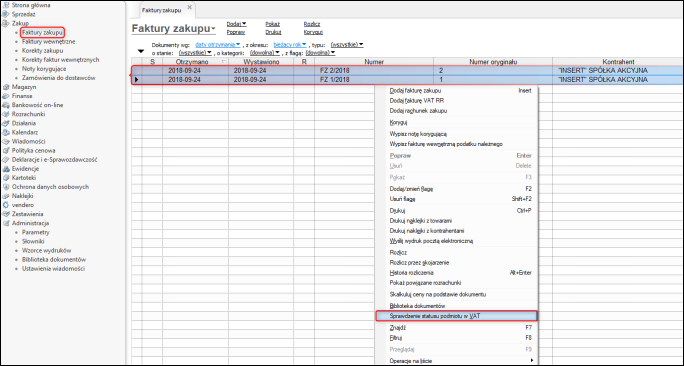Viewport: 684px width, 366px height.
Task: Click the Administracja module icon
Action: click(x=6, y=223)
